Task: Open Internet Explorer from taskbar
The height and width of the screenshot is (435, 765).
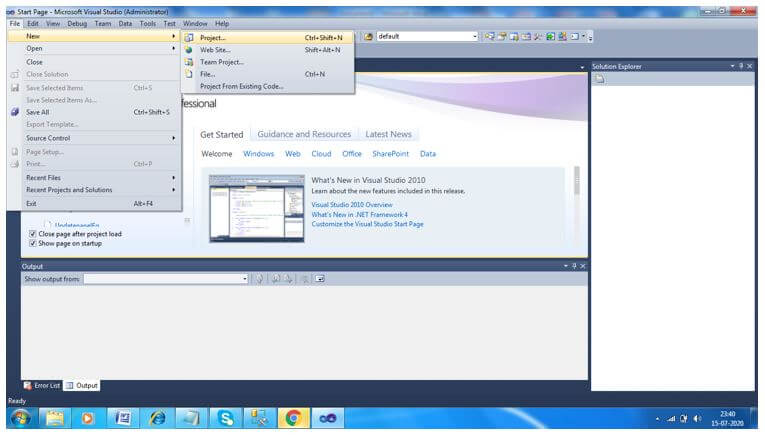Action: 158,418
